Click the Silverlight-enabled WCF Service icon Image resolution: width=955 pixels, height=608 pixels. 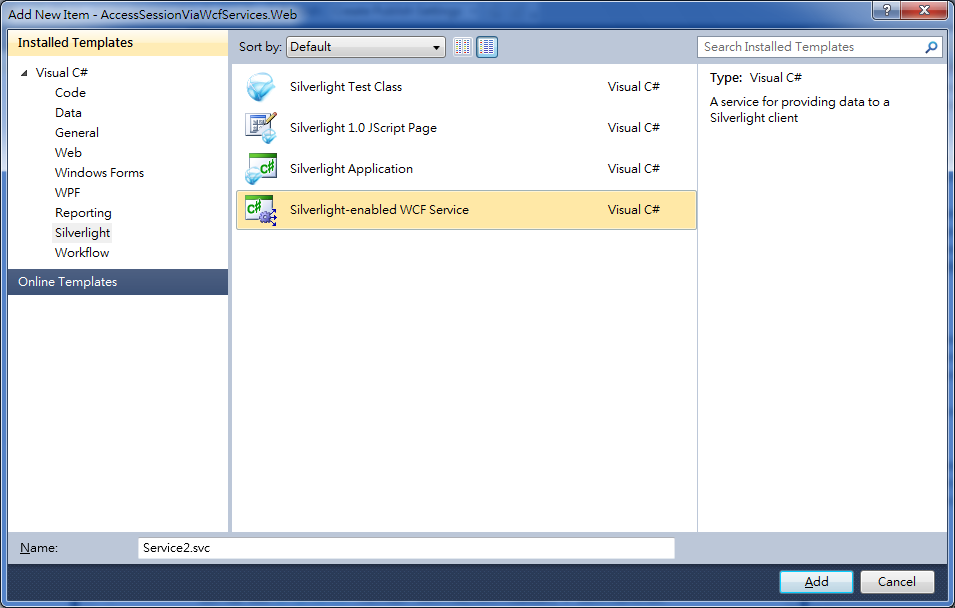(261, 210)
